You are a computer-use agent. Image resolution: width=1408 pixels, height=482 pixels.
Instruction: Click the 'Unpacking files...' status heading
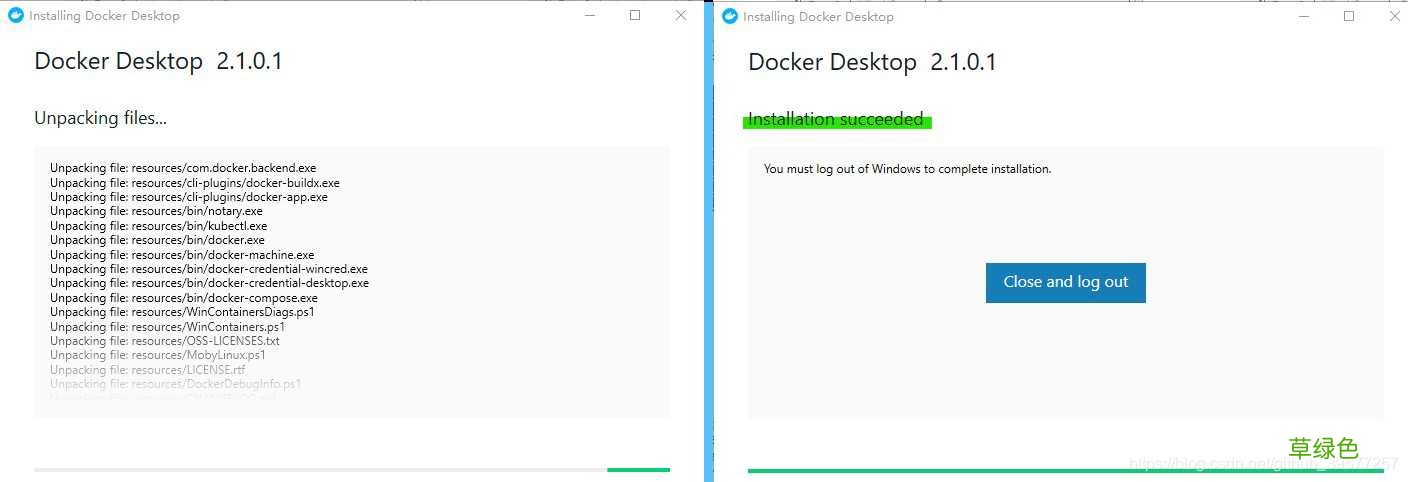100,118
